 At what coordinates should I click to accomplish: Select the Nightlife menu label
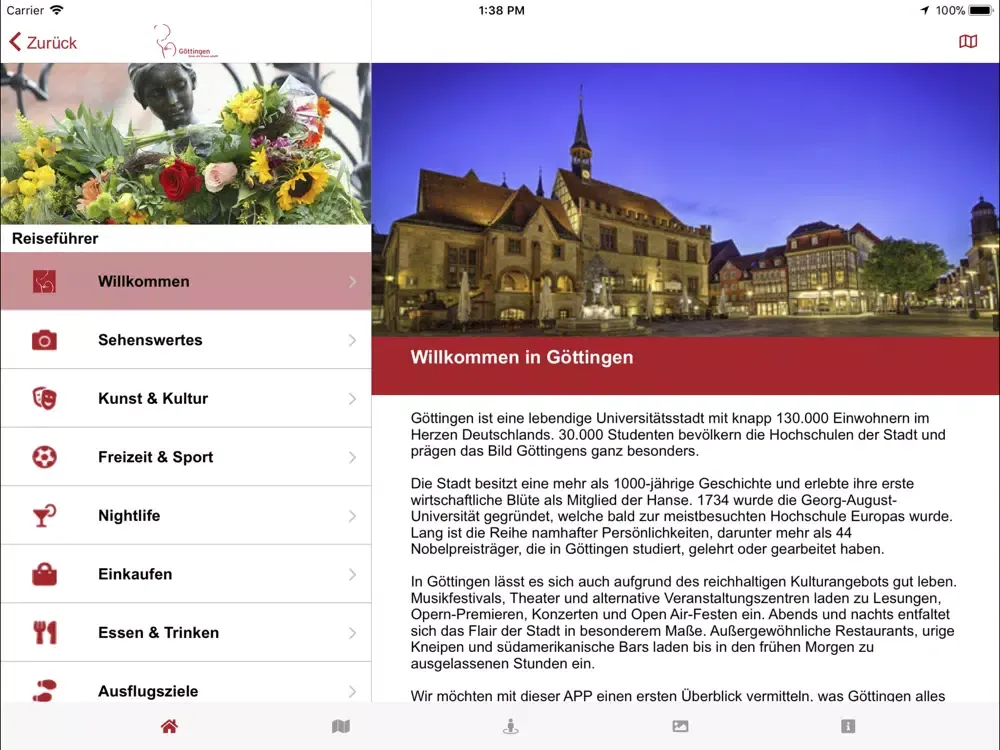pyautogui.click(x=129, y=515)
